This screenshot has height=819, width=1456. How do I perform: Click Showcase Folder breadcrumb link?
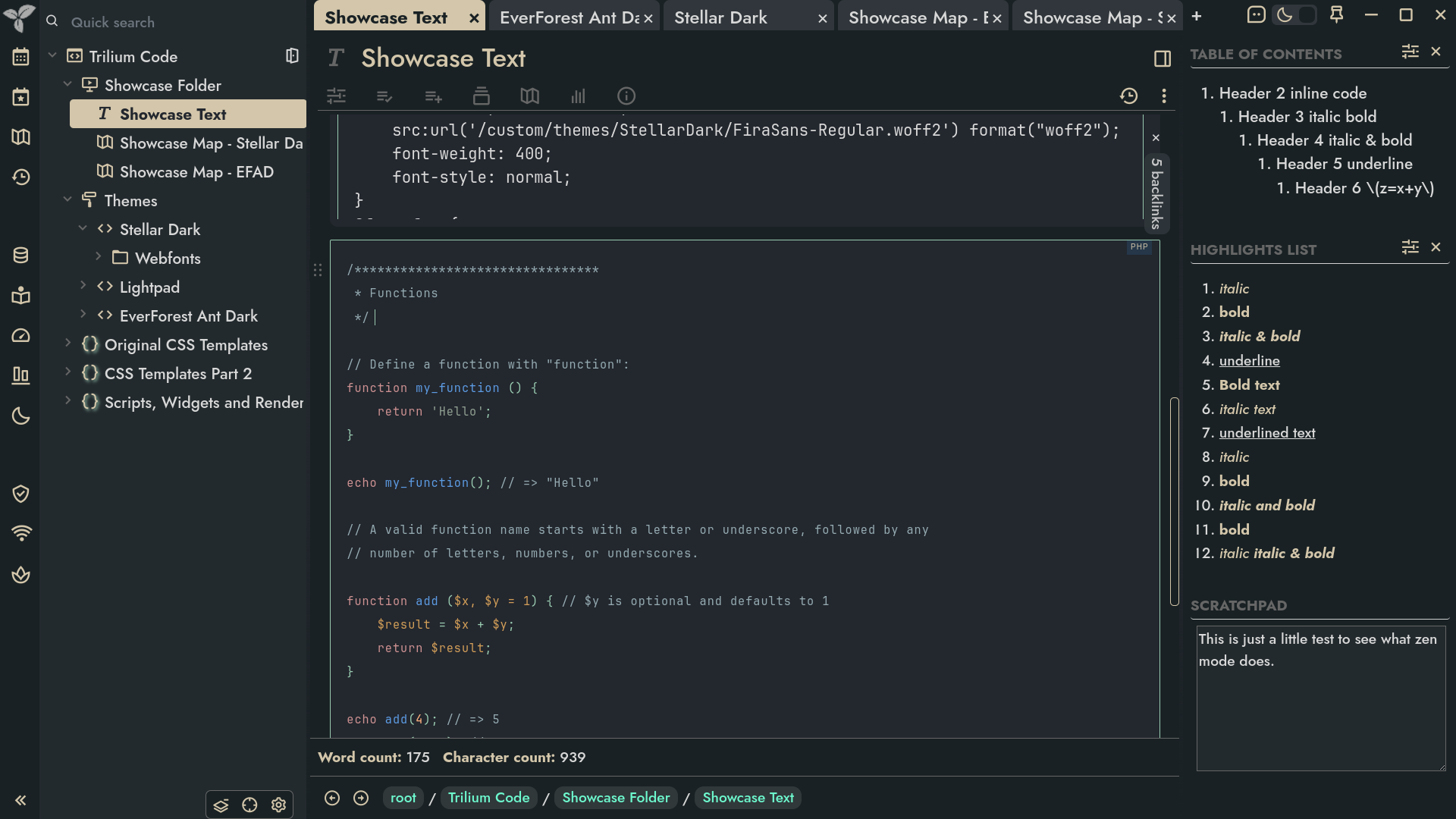pos(616,798)
